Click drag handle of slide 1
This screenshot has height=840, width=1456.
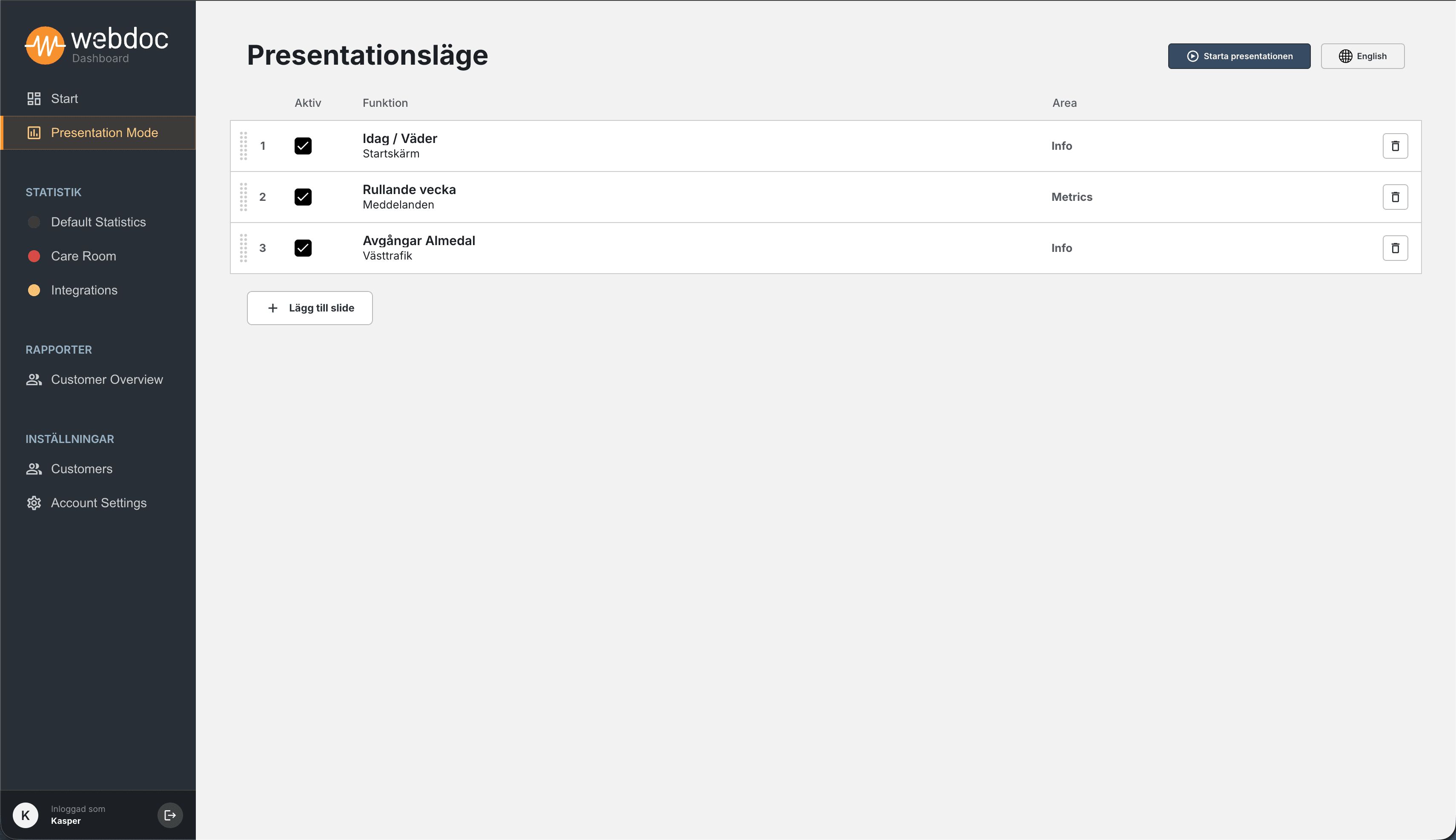tap(244, 146)
